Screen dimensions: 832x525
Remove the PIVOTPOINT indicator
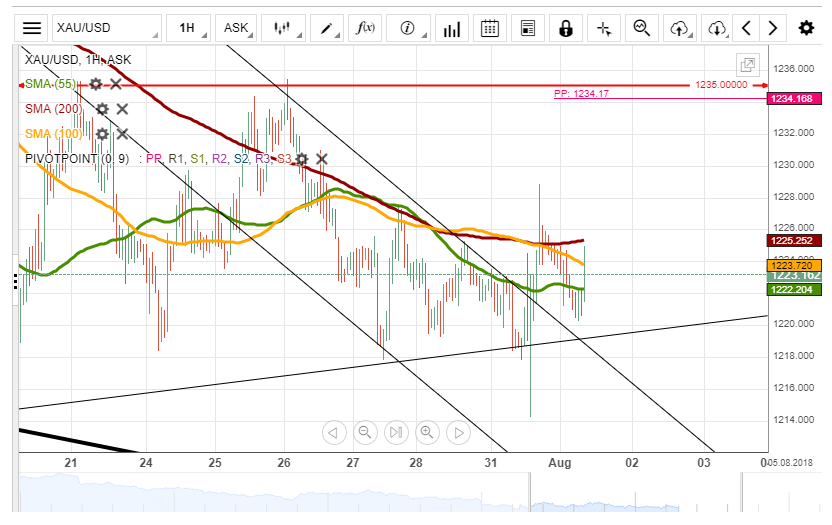(x=322, y=158)
